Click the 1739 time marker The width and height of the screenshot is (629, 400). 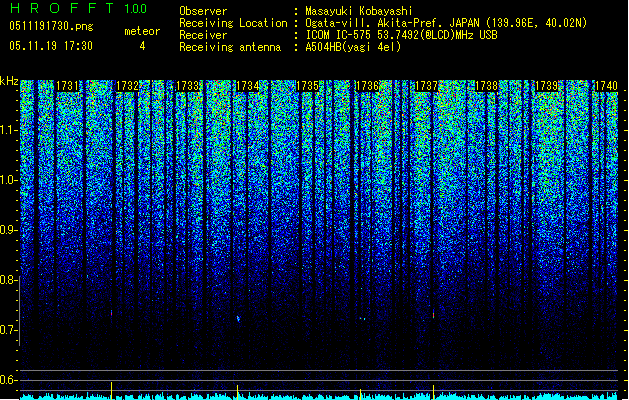coord(547,86)
